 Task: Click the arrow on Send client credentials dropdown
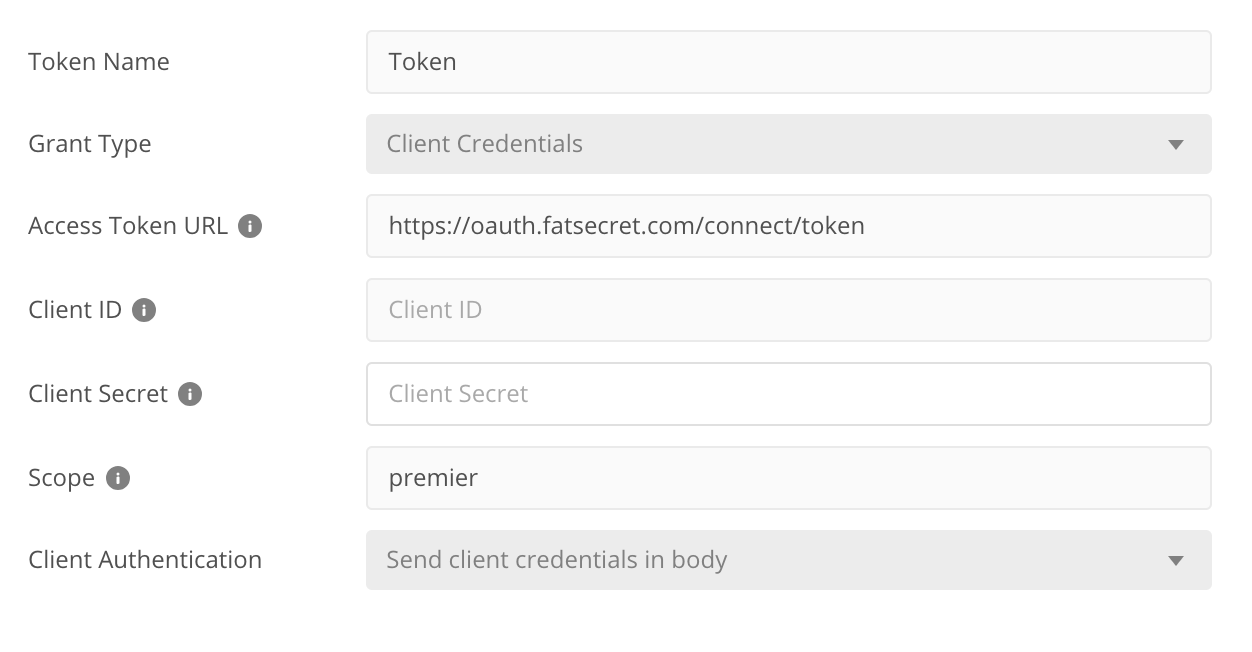click(1176, 561)
